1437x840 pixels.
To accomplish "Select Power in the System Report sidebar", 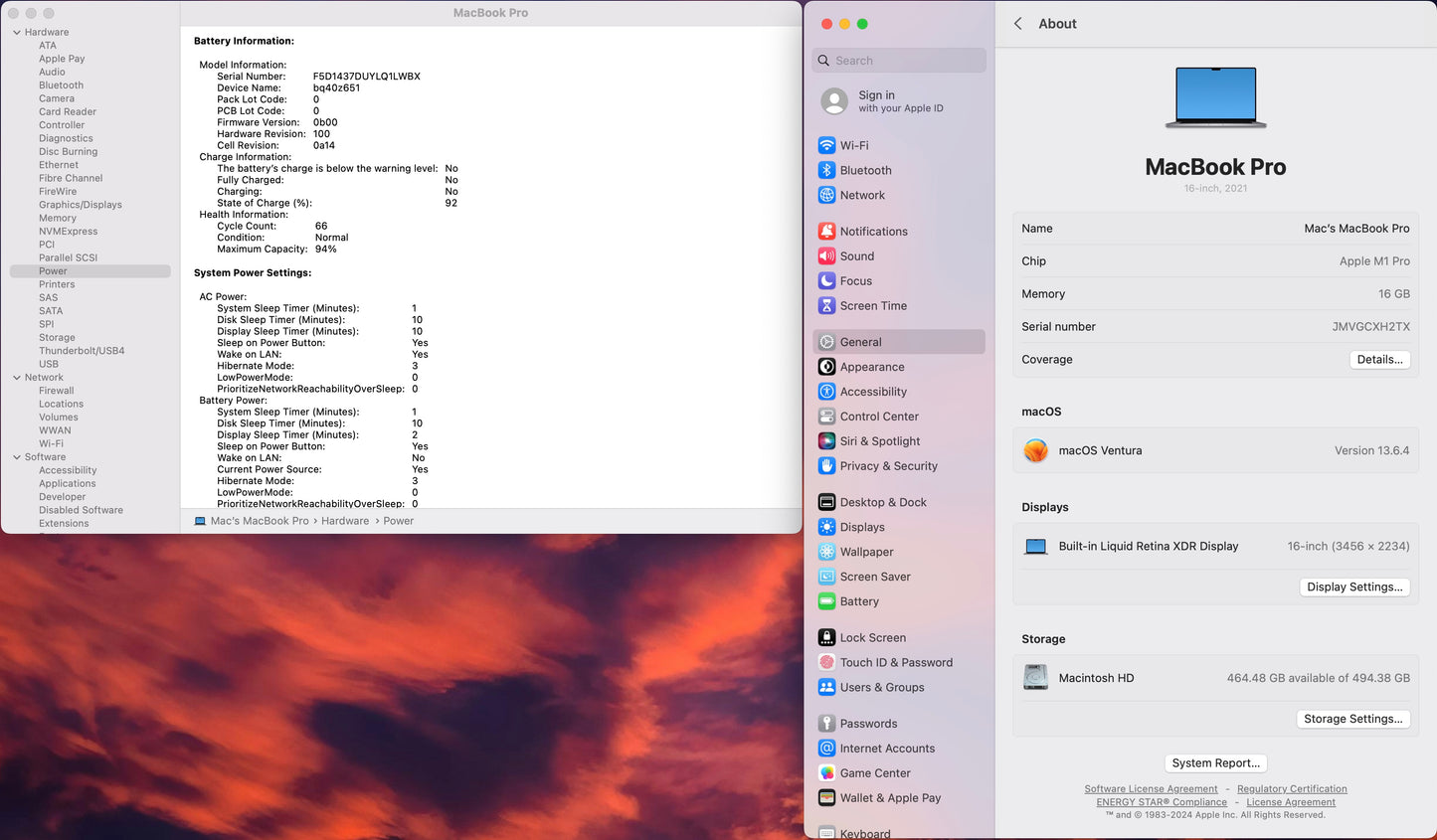I will pyautogui.click(x=90, y=271).
